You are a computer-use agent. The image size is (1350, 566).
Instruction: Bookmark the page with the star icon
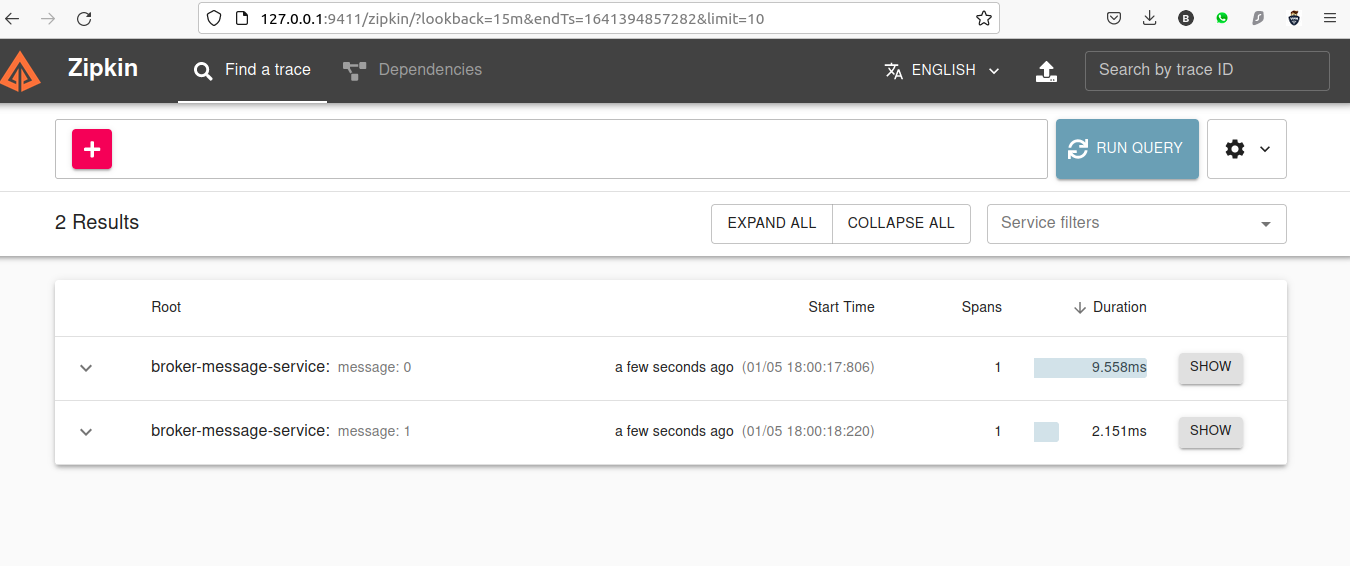983,18
